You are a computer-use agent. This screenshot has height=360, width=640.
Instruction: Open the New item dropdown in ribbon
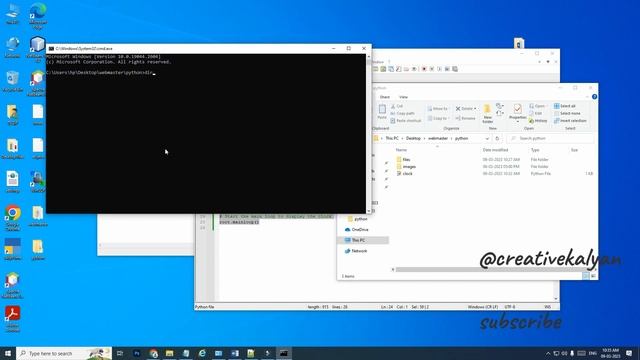click(500, 106)
